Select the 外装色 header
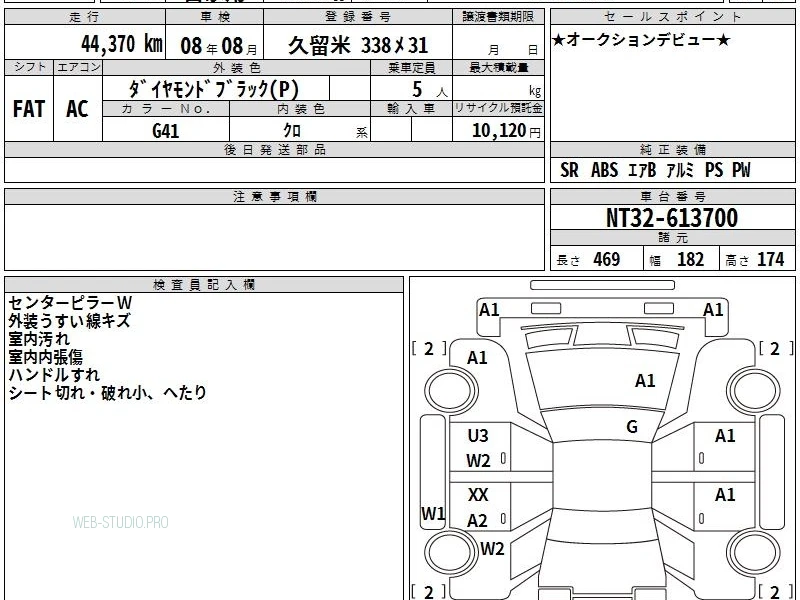This screenshot has height=600, width=800. point(236,67)
